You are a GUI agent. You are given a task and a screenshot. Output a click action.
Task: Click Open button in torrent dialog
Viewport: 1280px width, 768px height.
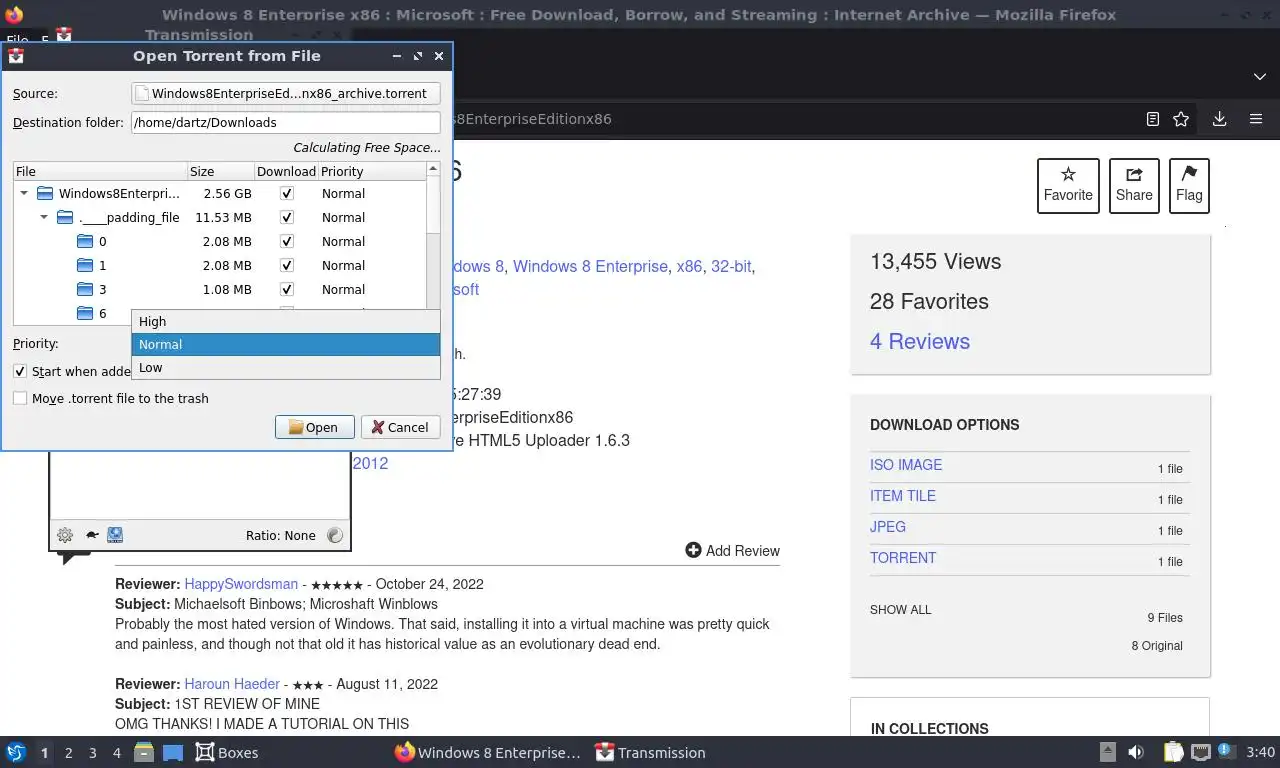pos(314,427)
